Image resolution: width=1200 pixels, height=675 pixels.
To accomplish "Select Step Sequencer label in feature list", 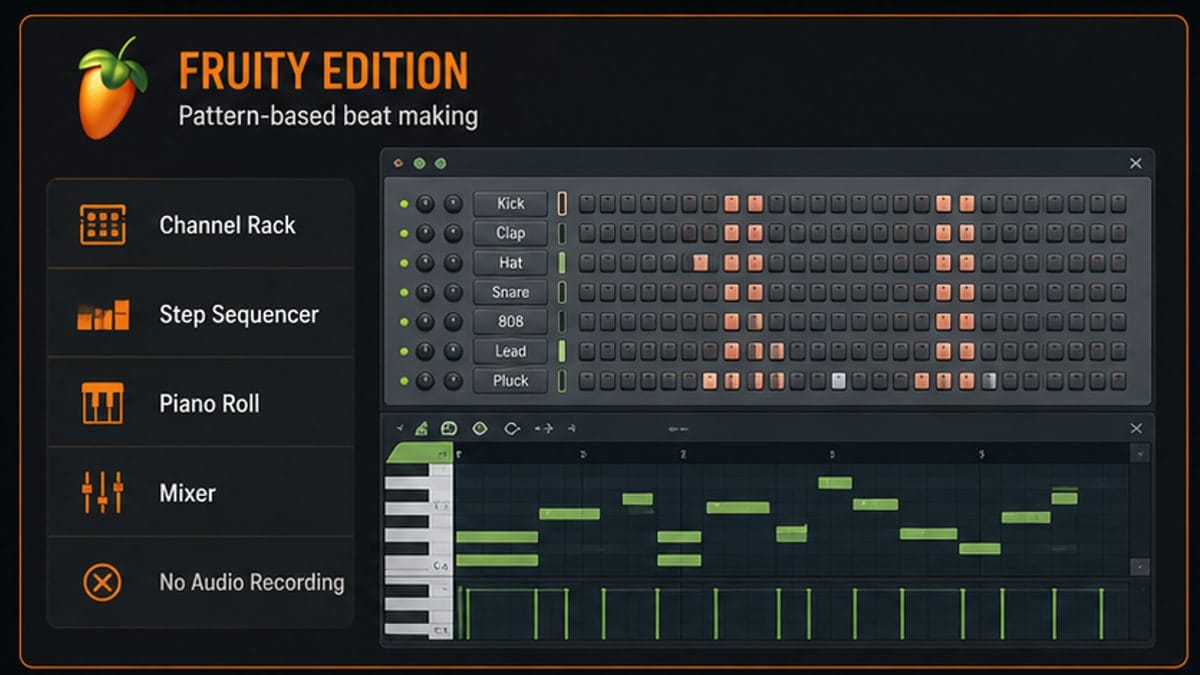I will 239,315.
